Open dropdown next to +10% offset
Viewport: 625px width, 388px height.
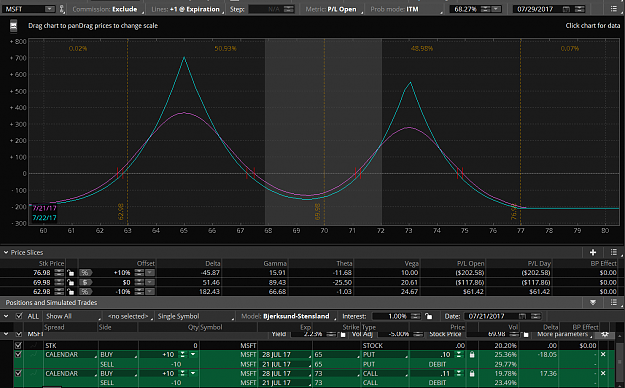[149, 273]
